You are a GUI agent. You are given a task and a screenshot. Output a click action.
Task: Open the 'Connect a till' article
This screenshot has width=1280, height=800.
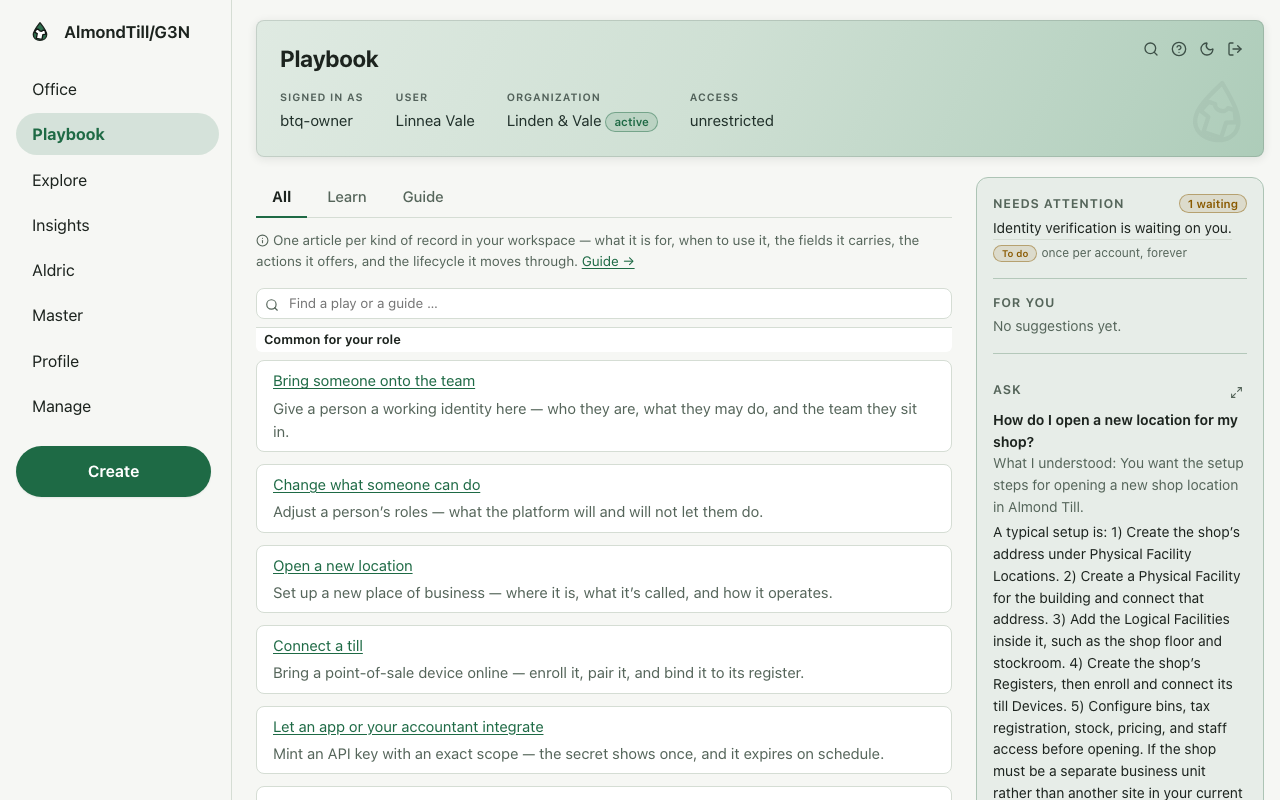318,646
